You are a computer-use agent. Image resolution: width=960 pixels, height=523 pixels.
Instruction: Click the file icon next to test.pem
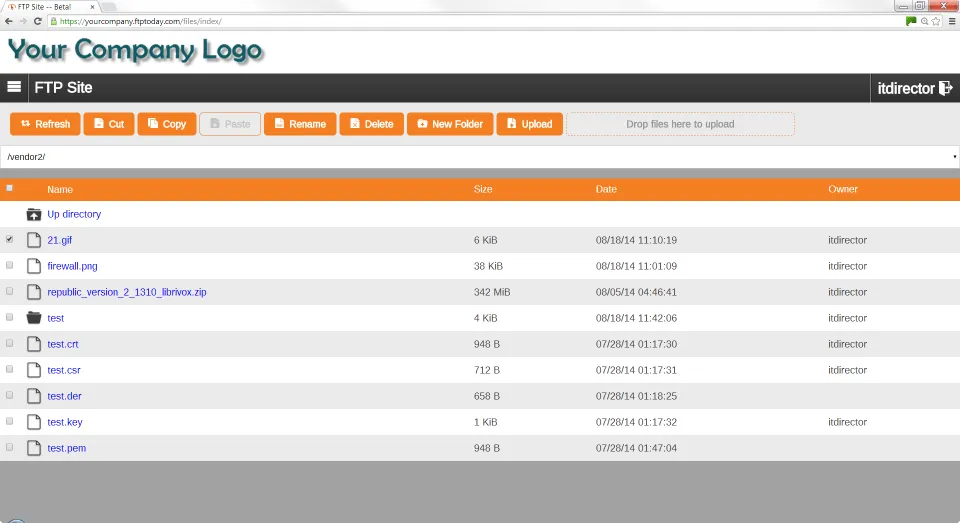(34, 448)
